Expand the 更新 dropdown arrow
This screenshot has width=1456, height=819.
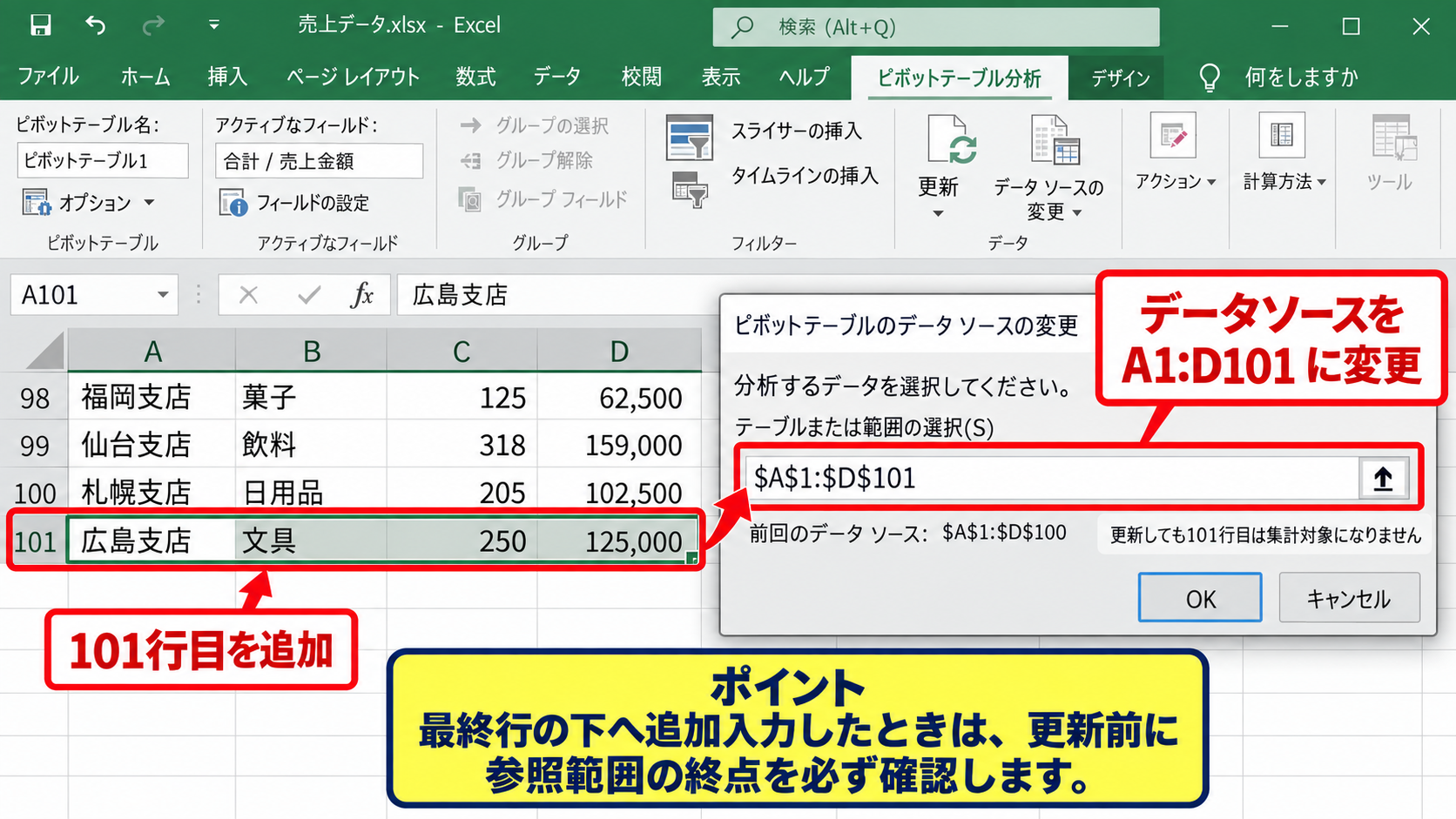[x=938, y=214]
